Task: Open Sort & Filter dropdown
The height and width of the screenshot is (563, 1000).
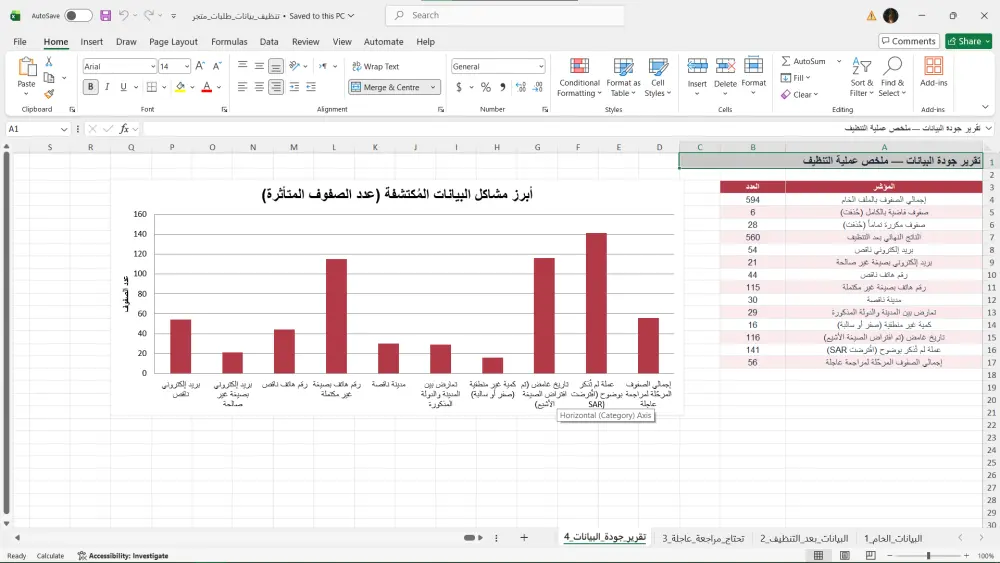Action: point(862,78)
